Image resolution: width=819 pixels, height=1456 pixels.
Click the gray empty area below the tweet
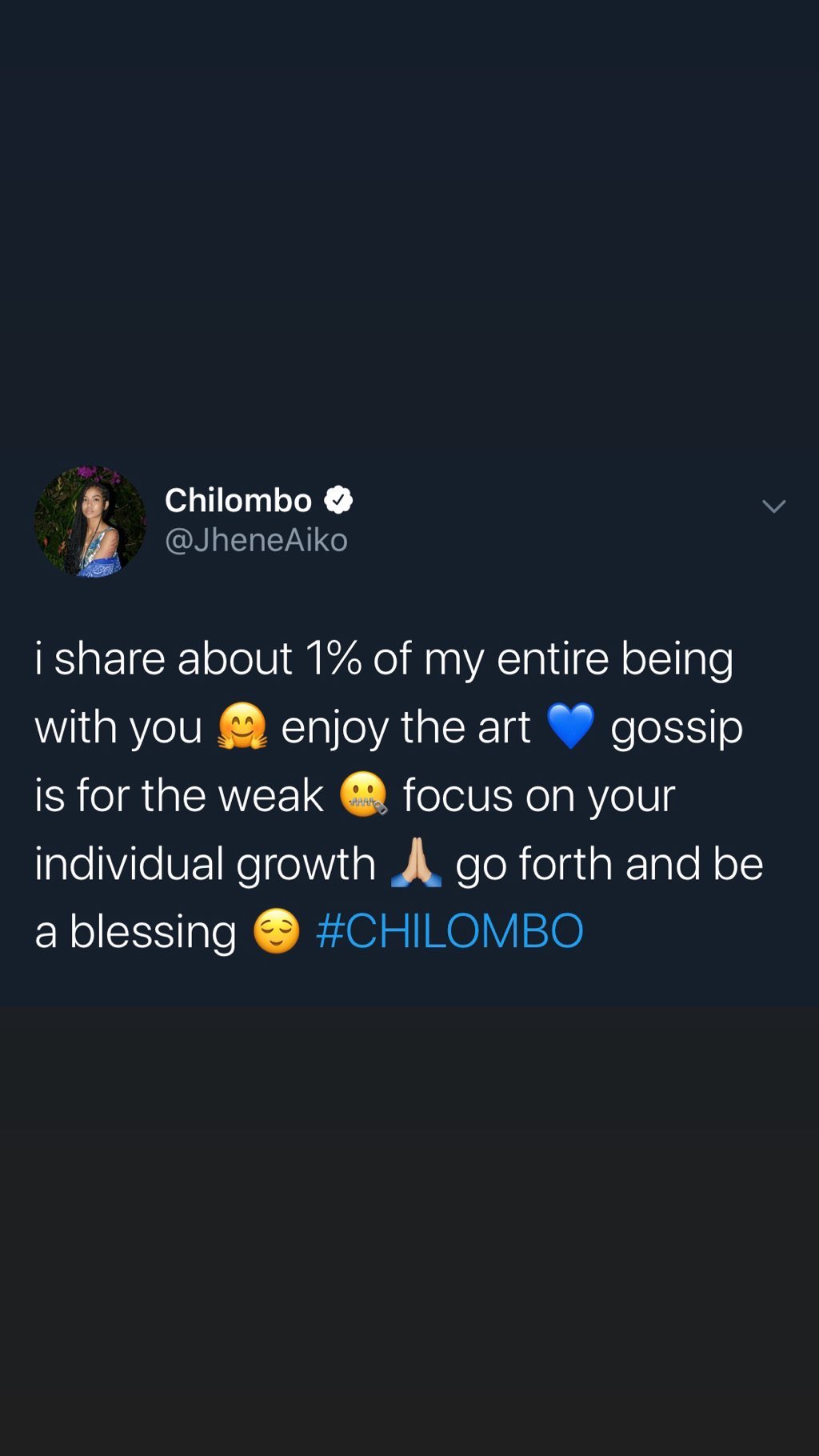[x=409, y=1232]
